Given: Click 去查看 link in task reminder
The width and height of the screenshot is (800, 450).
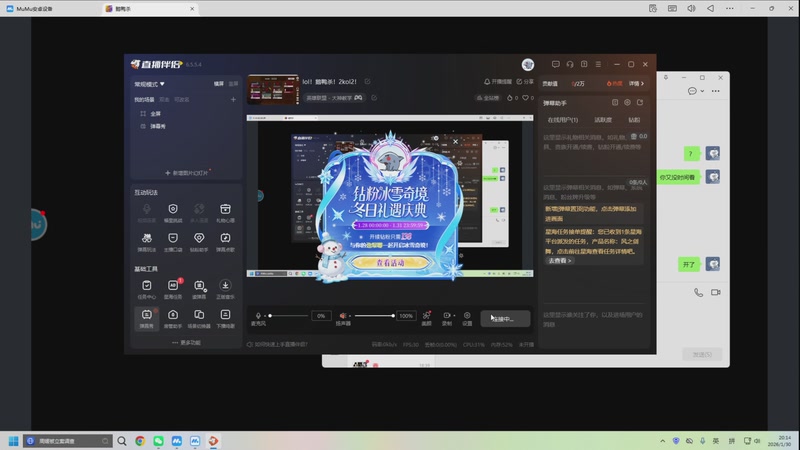Looking at the screenshot, I should pos(559,261).
